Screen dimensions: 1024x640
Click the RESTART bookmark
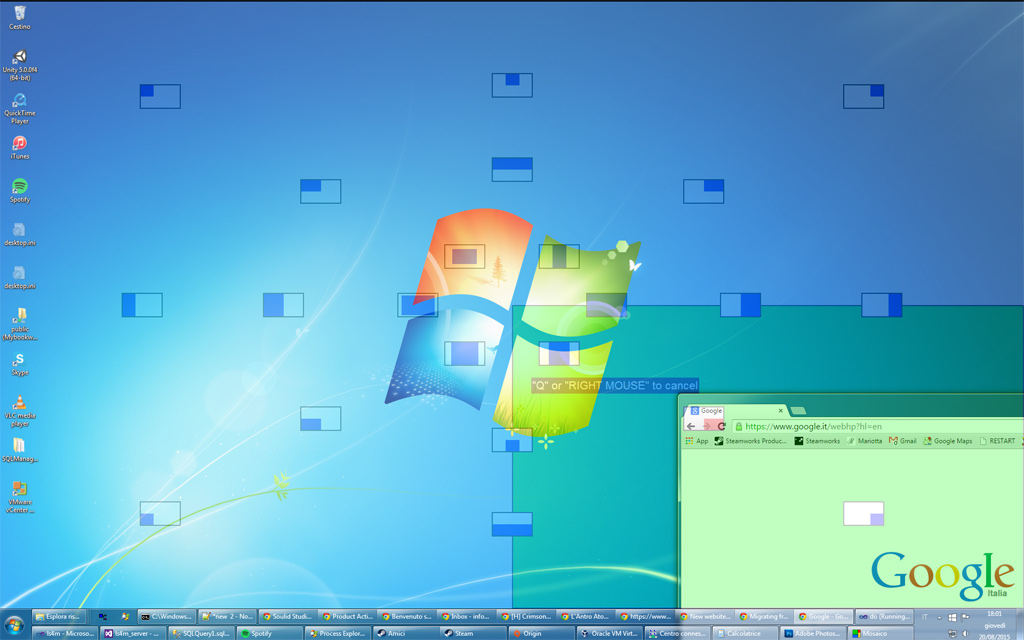click(999, 440)
